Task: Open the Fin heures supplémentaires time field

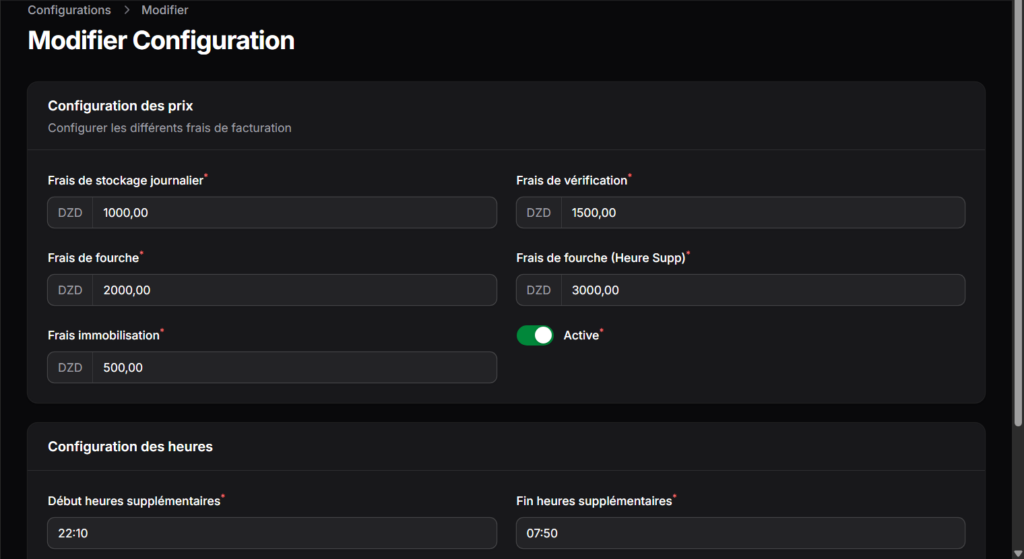Action: pyautogui.click(x=740, y=533)
